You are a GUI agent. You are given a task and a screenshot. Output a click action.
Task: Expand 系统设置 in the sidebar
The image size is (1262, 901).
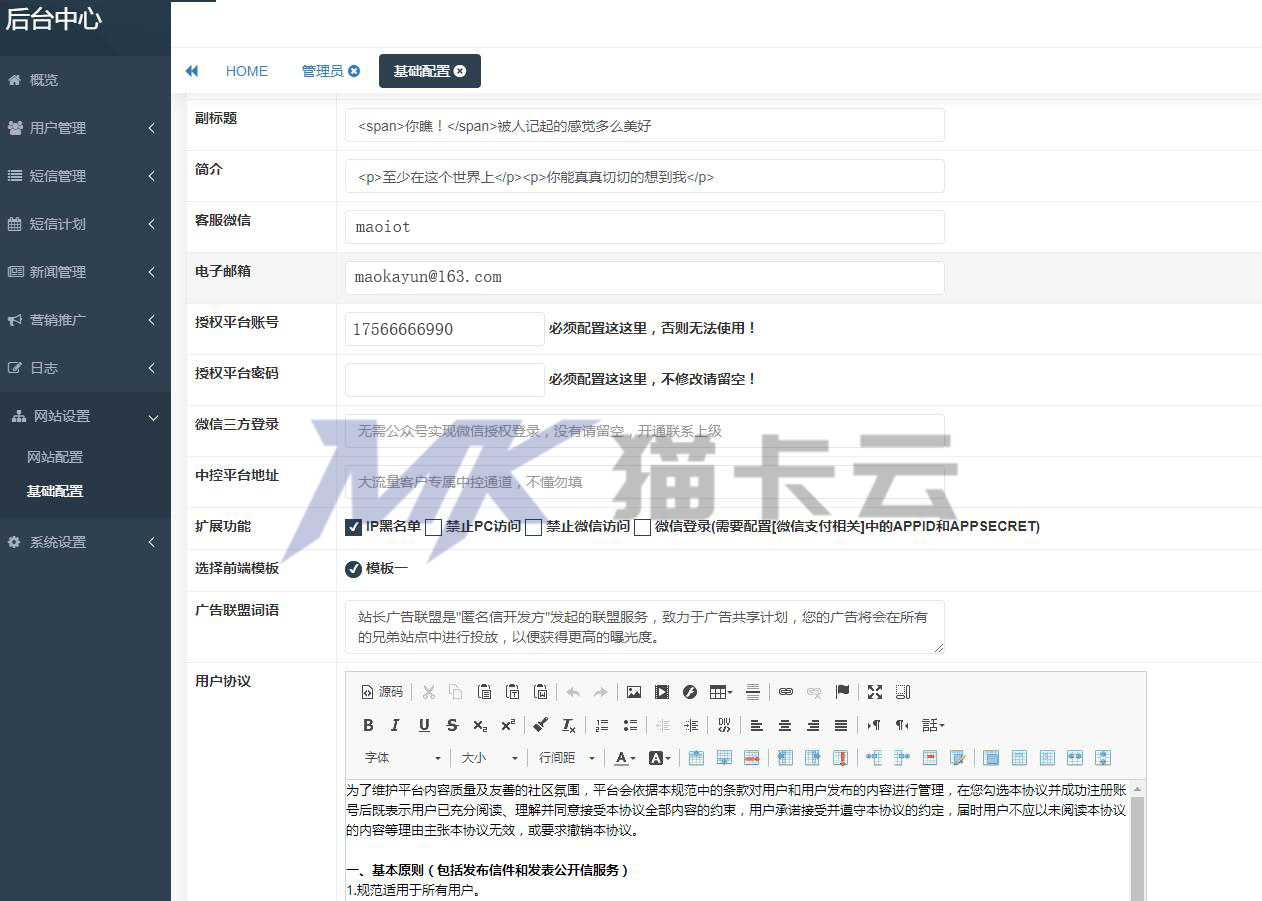[85, 542]
